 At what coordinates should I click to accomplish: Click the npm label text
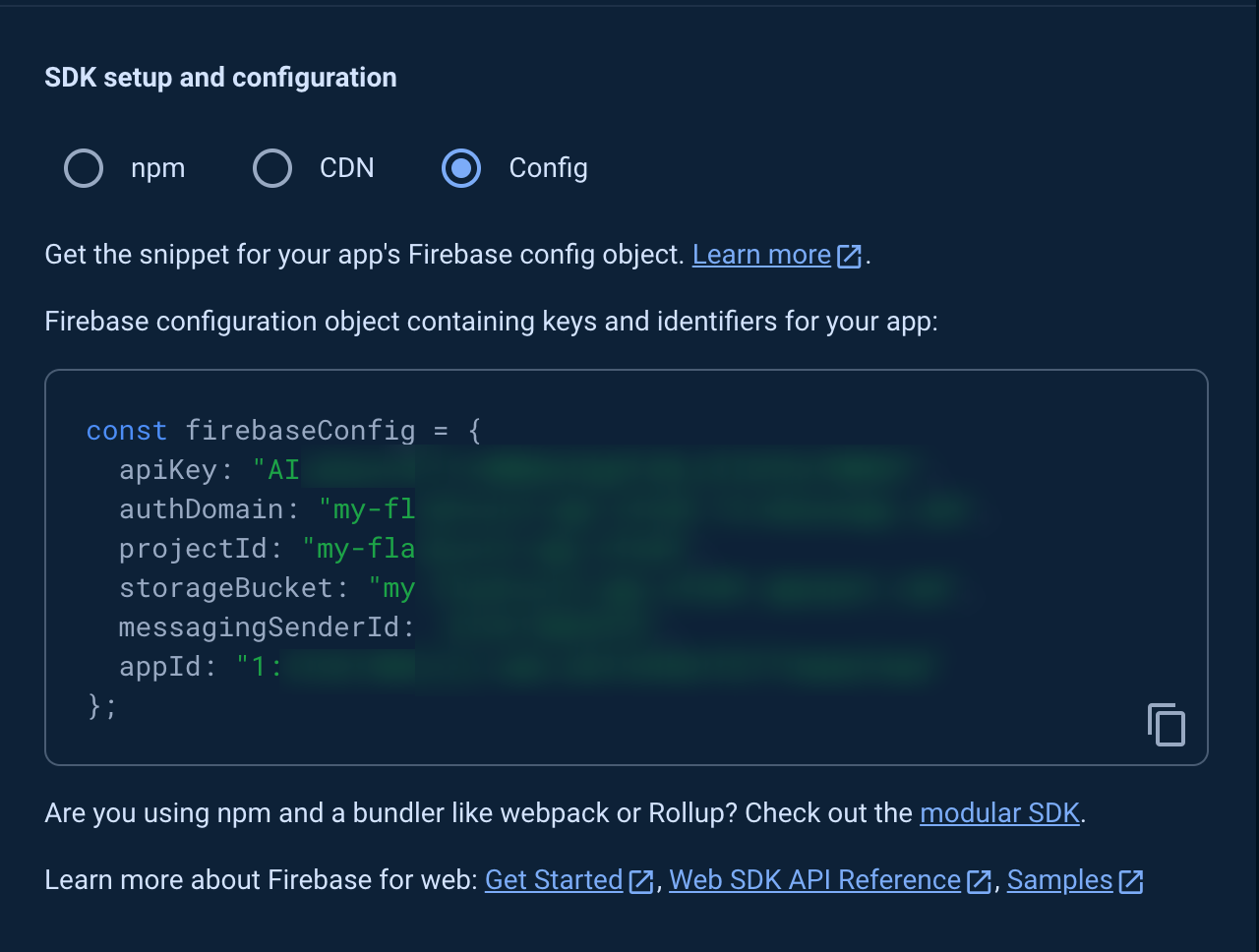coord(157,168)
